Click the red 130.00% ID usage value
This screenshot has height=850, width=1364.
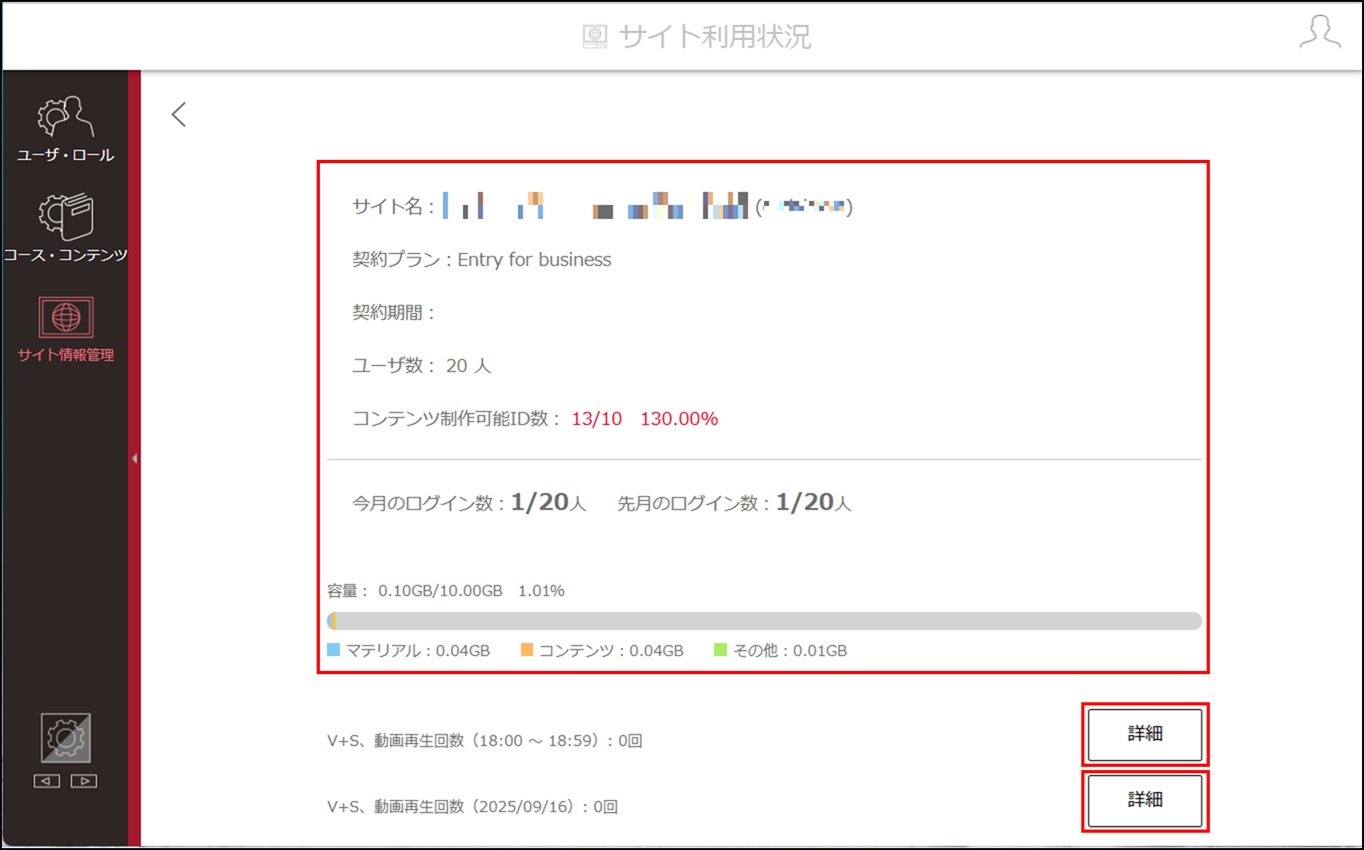(679, 419)
